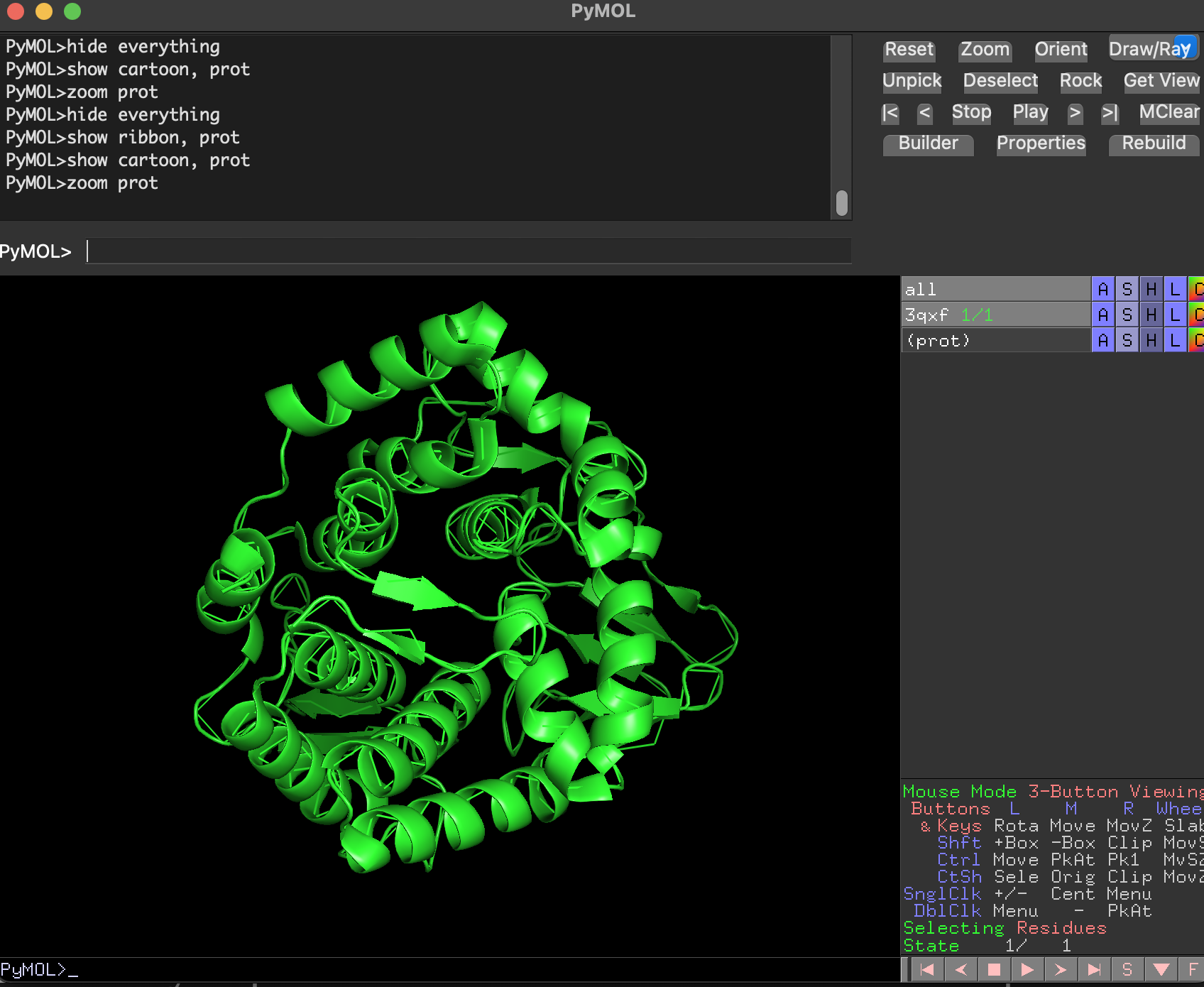
Task: Open the Label menu for 3qxf
Action: pyautogui.click(x=1176, y=315)
